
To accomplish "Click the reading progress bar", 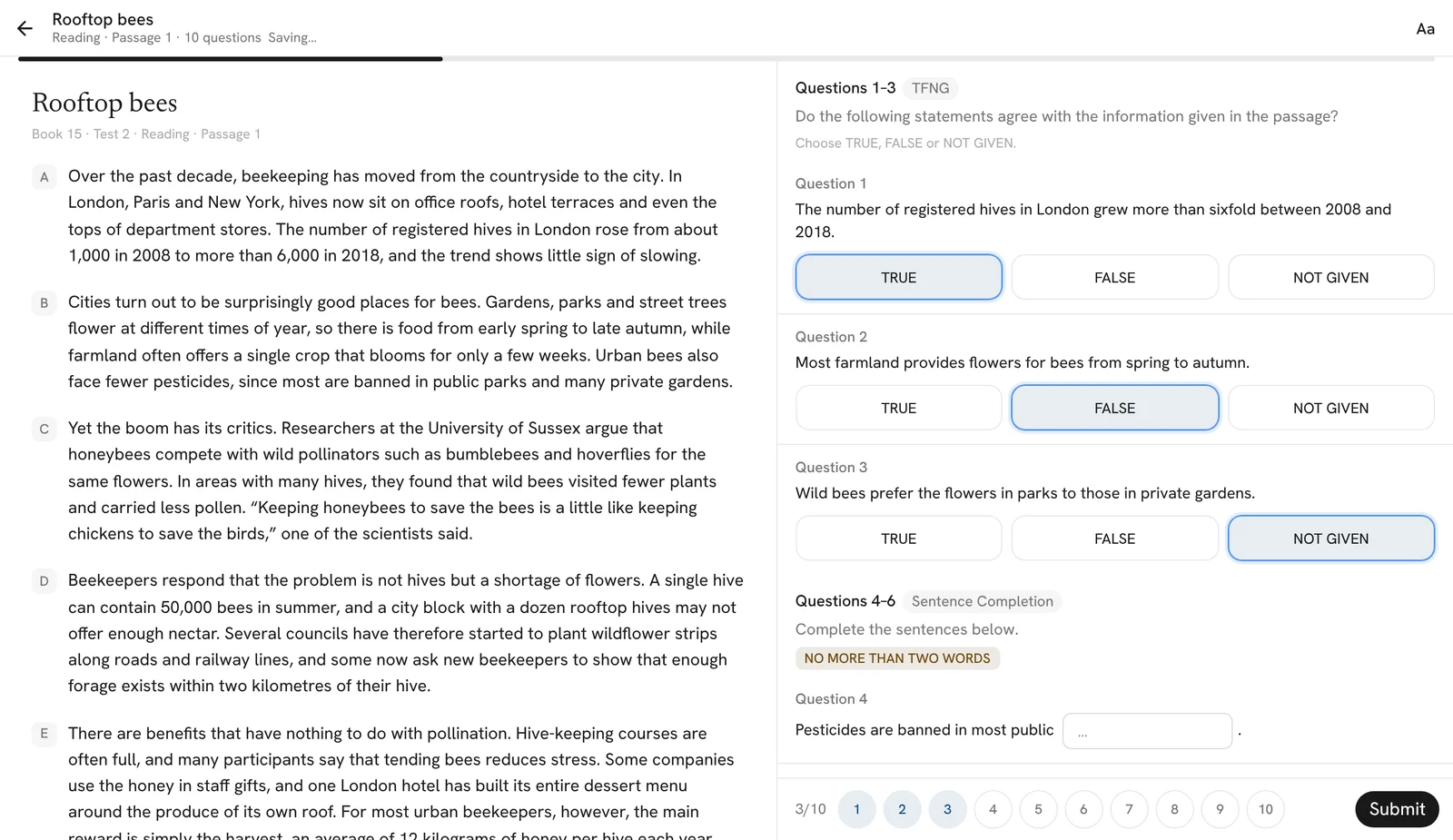I will (726, 59).
